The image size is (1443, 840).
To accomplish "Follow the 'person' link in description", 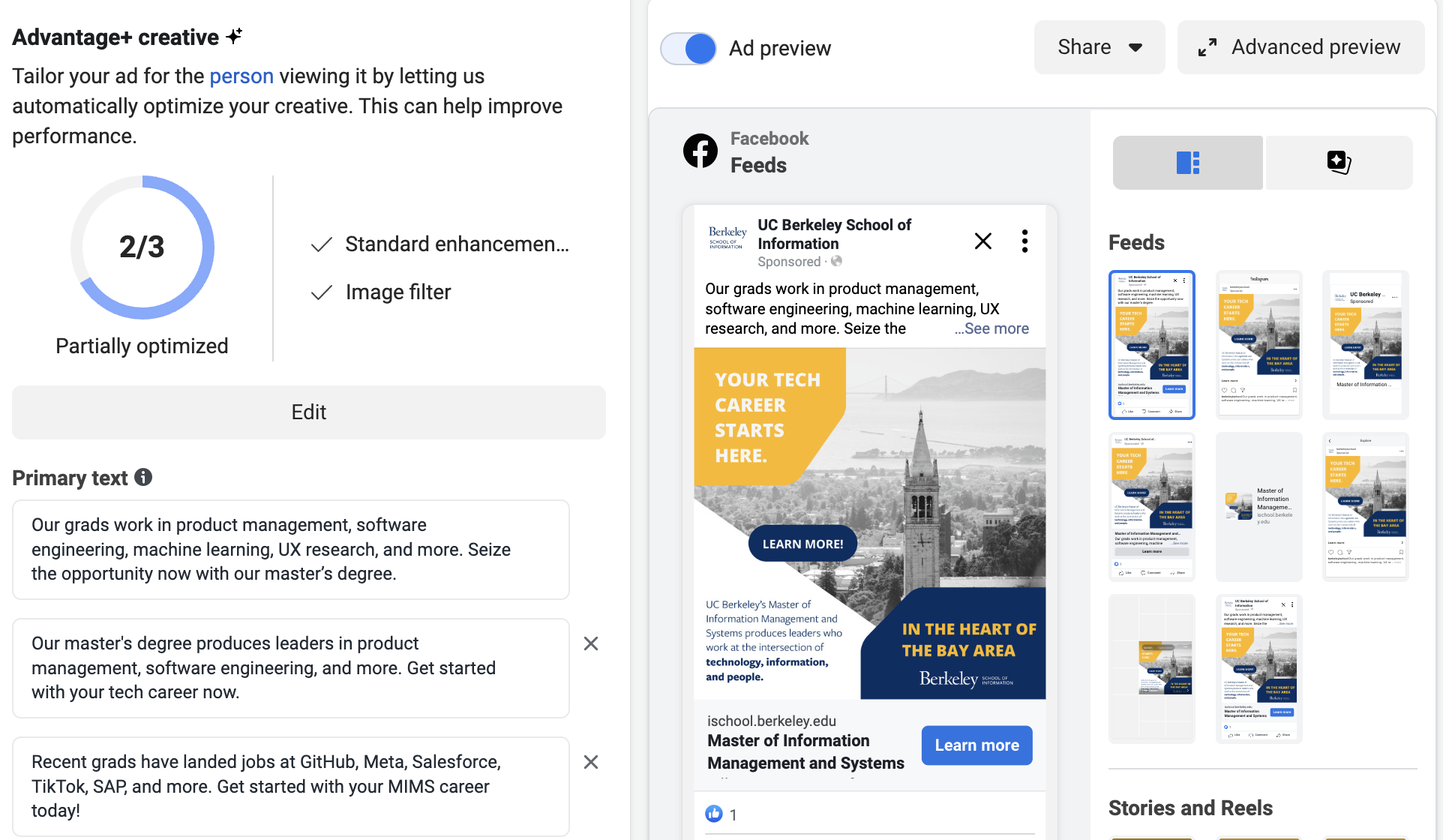I will (241, 76).
